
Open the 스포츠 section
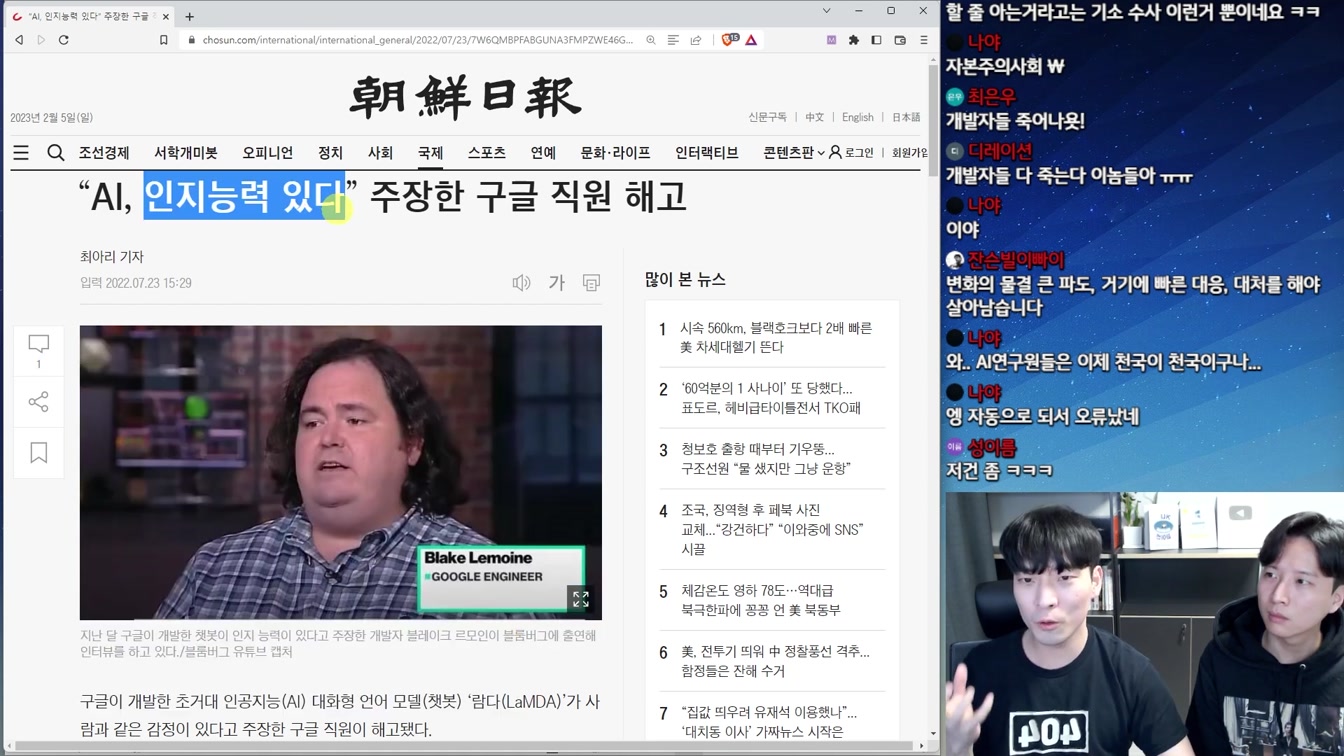[x=487, y=153]
